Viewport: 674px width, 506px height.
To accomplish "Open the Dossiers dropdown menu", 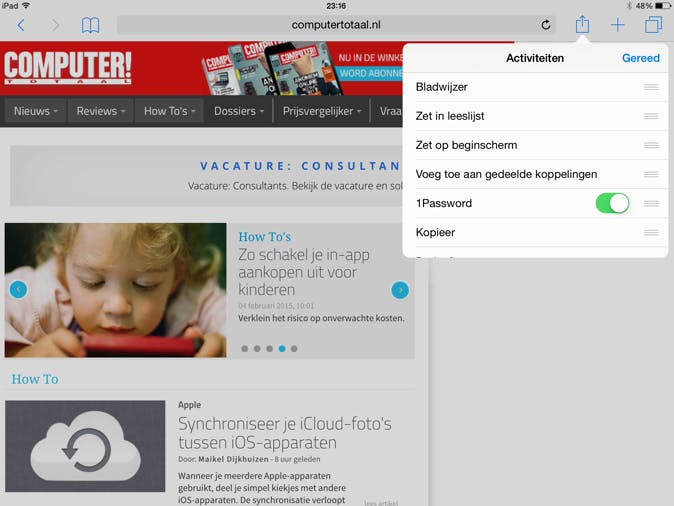I will (x=239, y=111).
